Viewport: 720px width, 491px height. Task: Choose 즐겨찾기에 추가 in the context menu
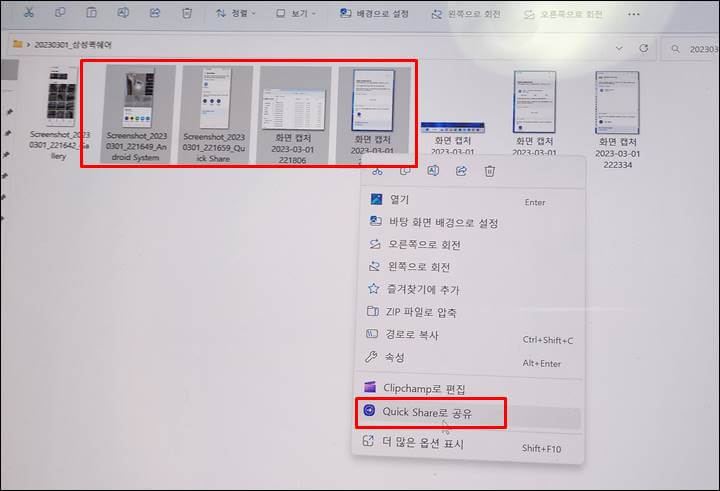coord(469,289)
